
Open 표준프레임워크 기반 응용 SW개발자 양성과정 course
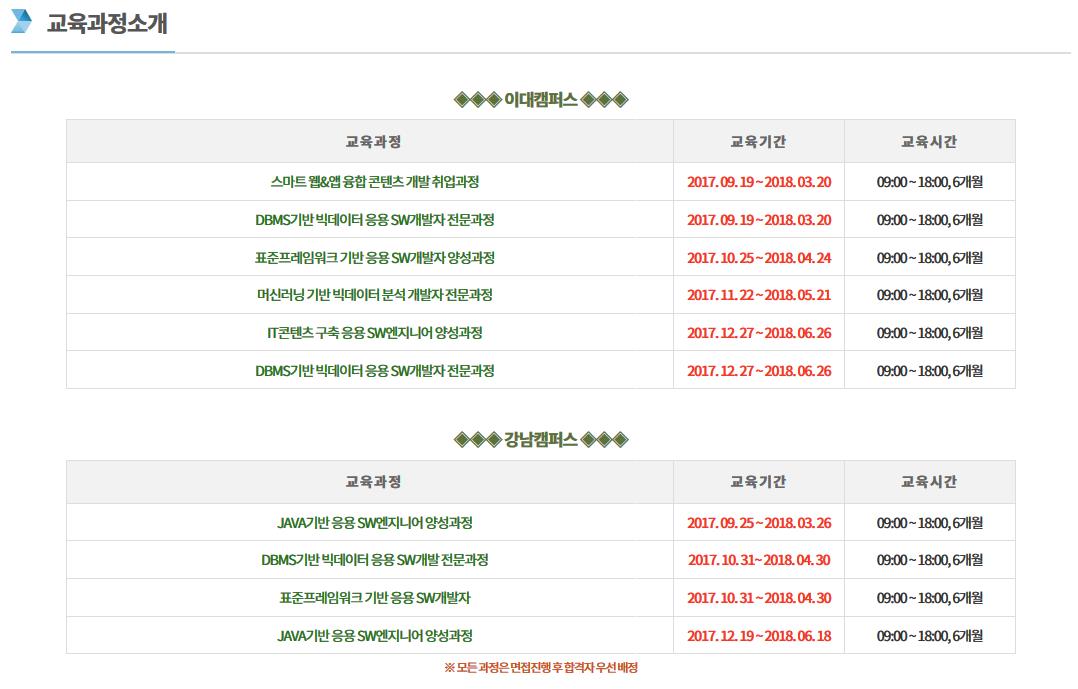(x=375, y=258)
